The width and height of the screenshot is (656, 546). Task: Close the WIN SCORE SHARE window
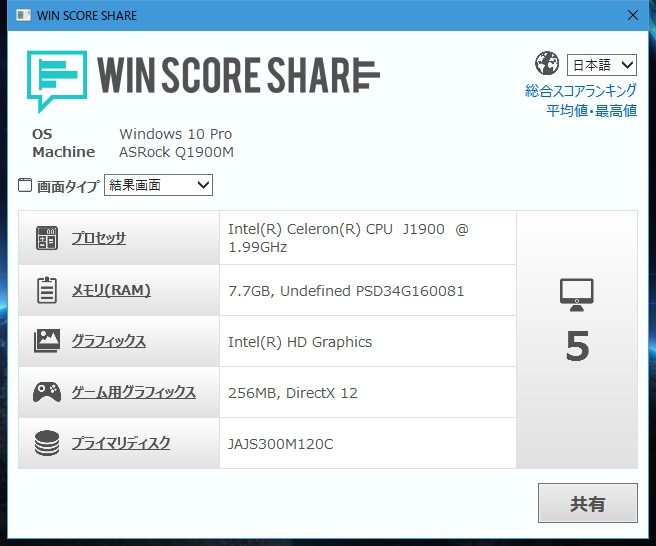pyautogui.click(x=632, y=16)
